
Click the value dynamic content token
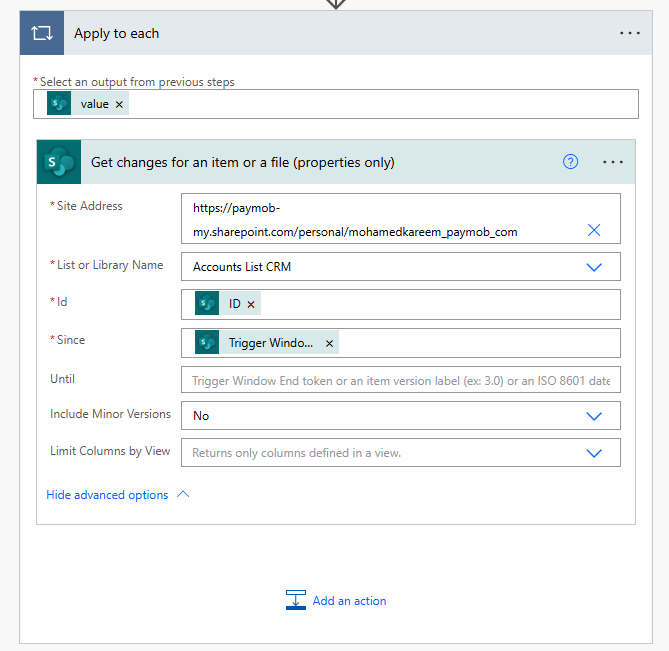(88, 104)
